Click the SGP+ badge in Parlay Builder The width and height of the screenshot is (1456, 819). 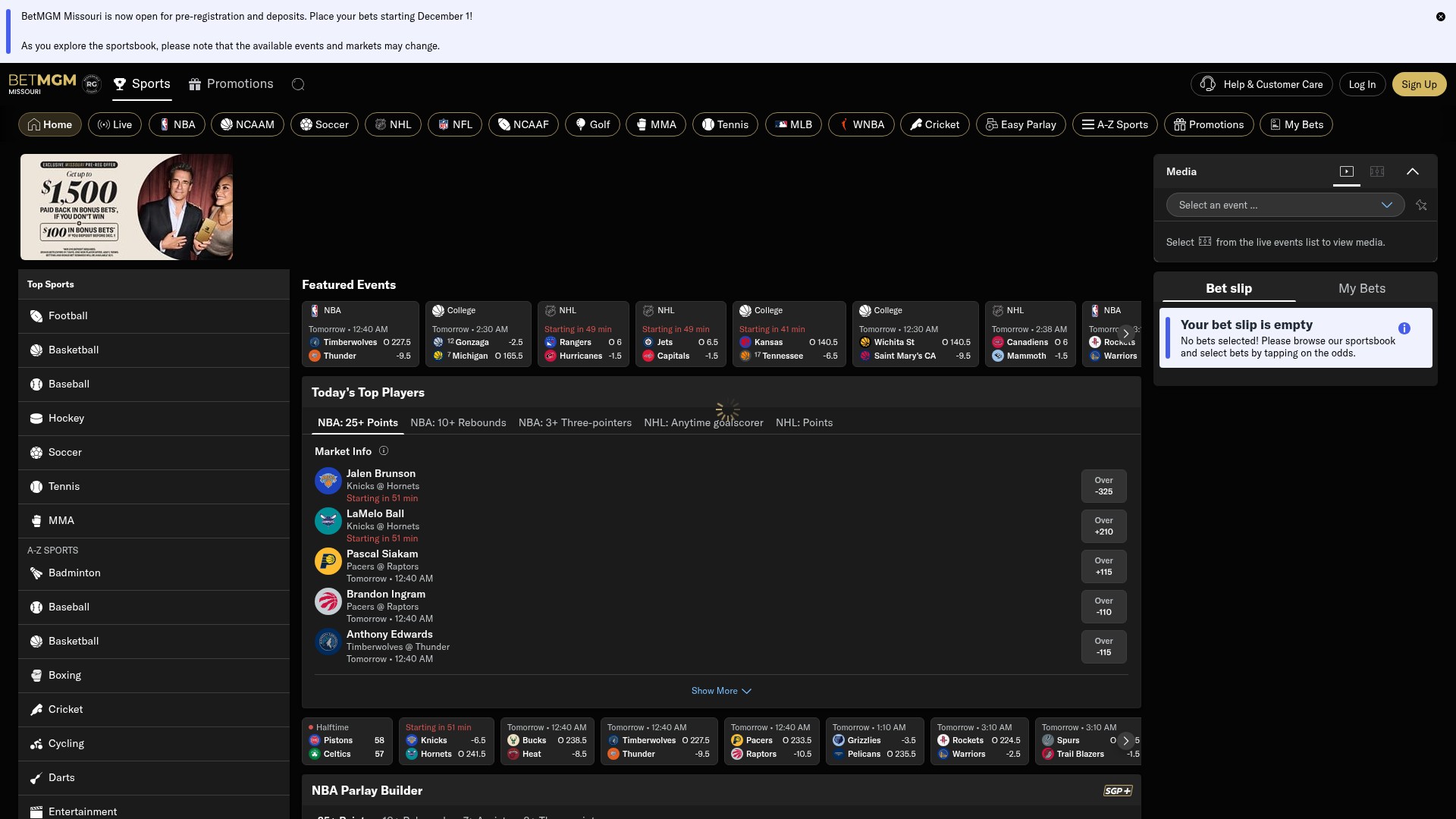[x=1118, y=791]
